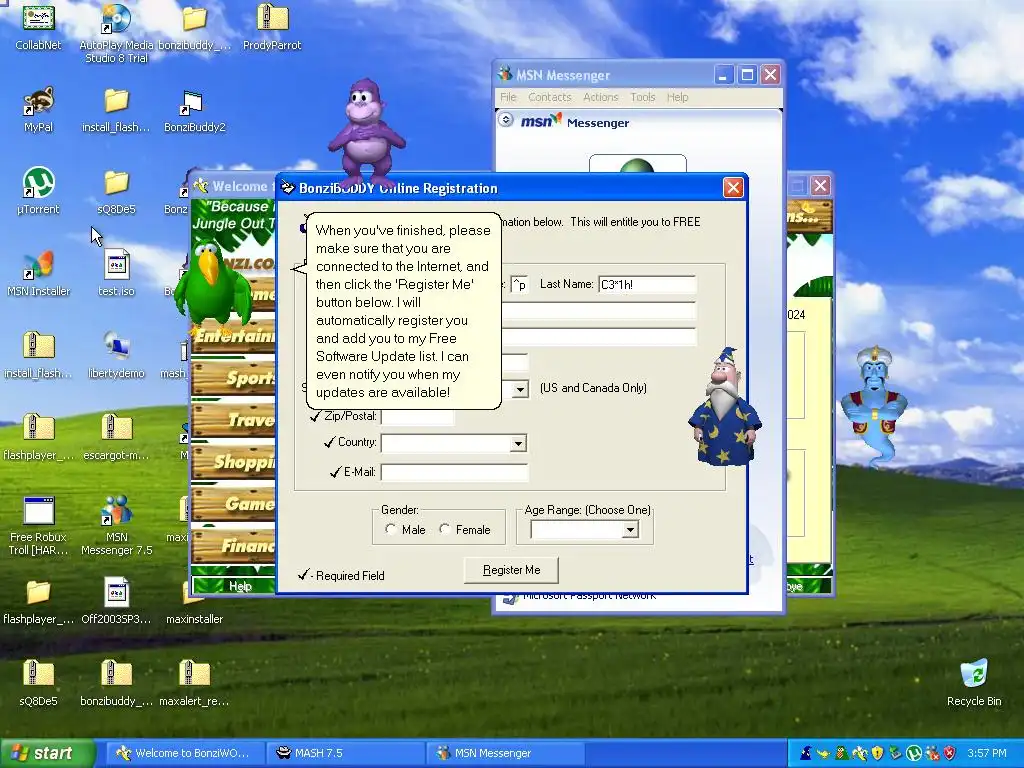Open the Recycle Bin

point(974,683)
